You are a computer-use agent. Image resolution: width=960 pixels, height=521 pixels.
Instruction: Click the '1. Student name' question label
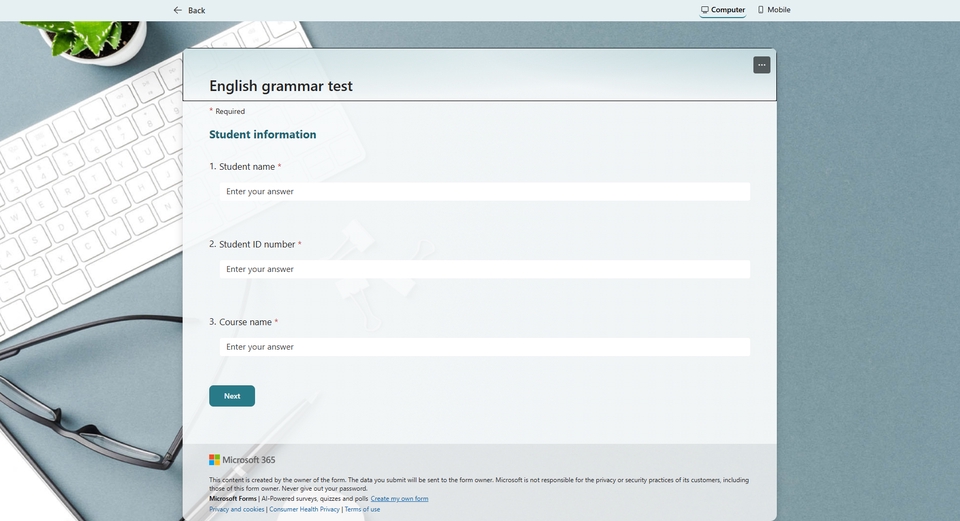point(245,167)
